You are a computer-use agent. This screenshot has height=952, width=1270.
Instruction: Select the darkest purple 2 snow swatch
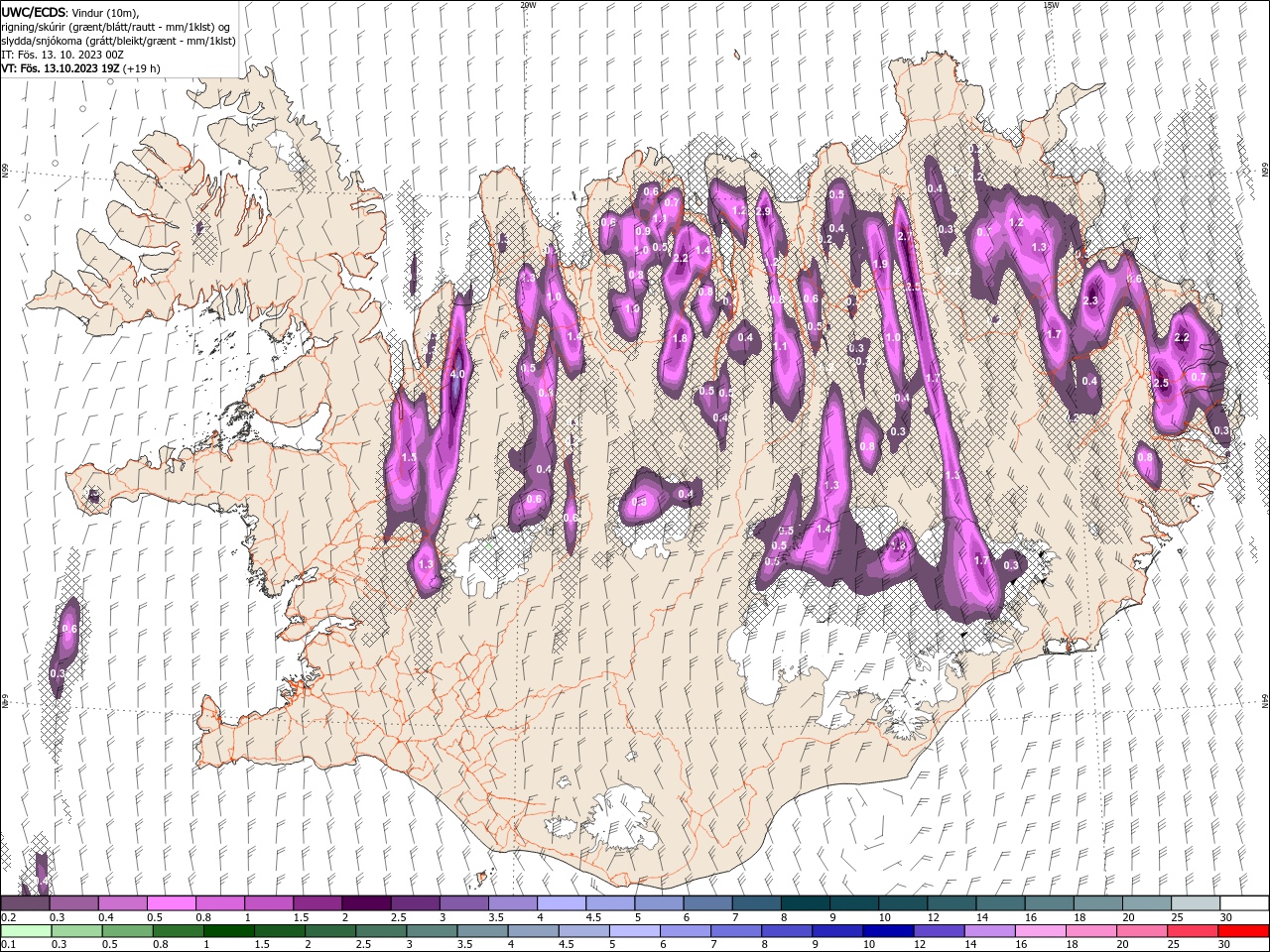coord(366,903)
